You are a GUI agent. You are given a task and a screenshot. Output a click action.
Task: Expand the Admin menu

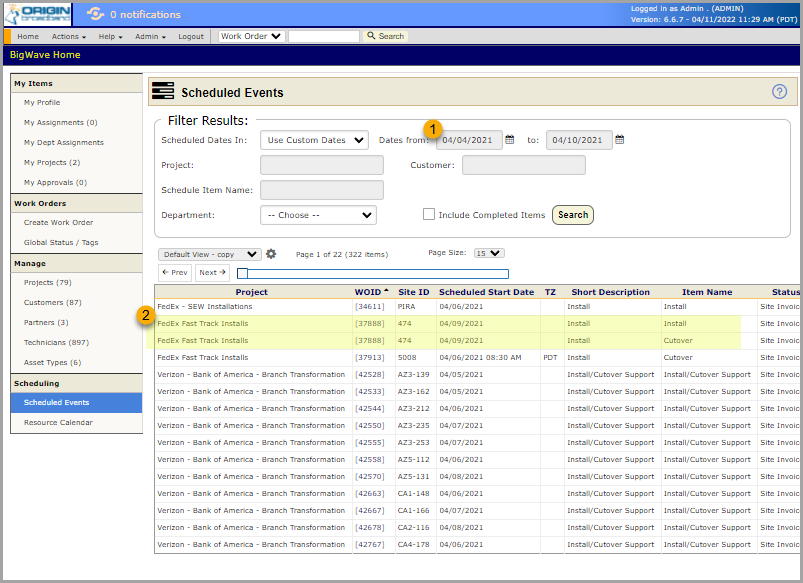tap(150, 36)
